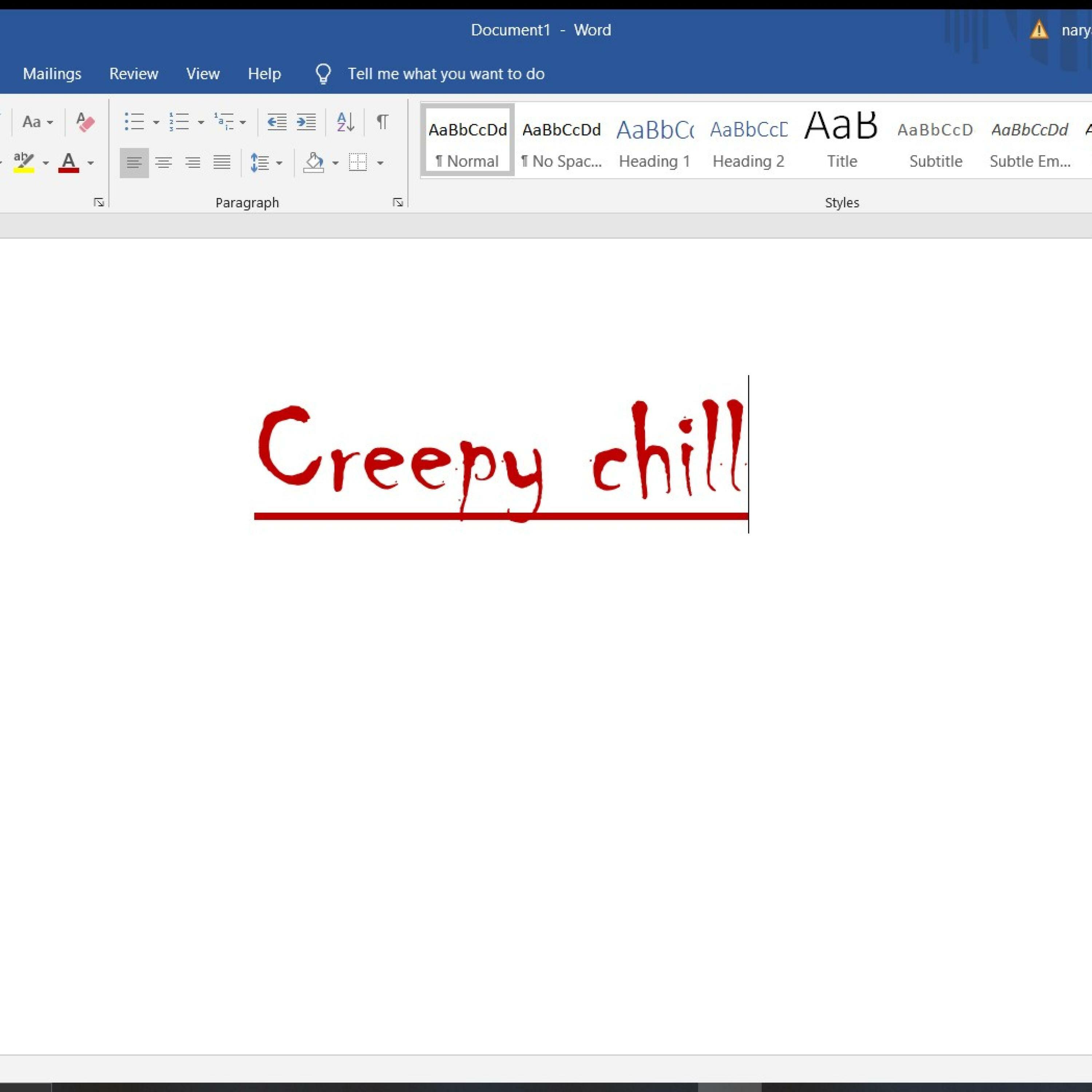1092x1092 pixels.
Task: Open the borders dropdown arrow
Action: 380,163
